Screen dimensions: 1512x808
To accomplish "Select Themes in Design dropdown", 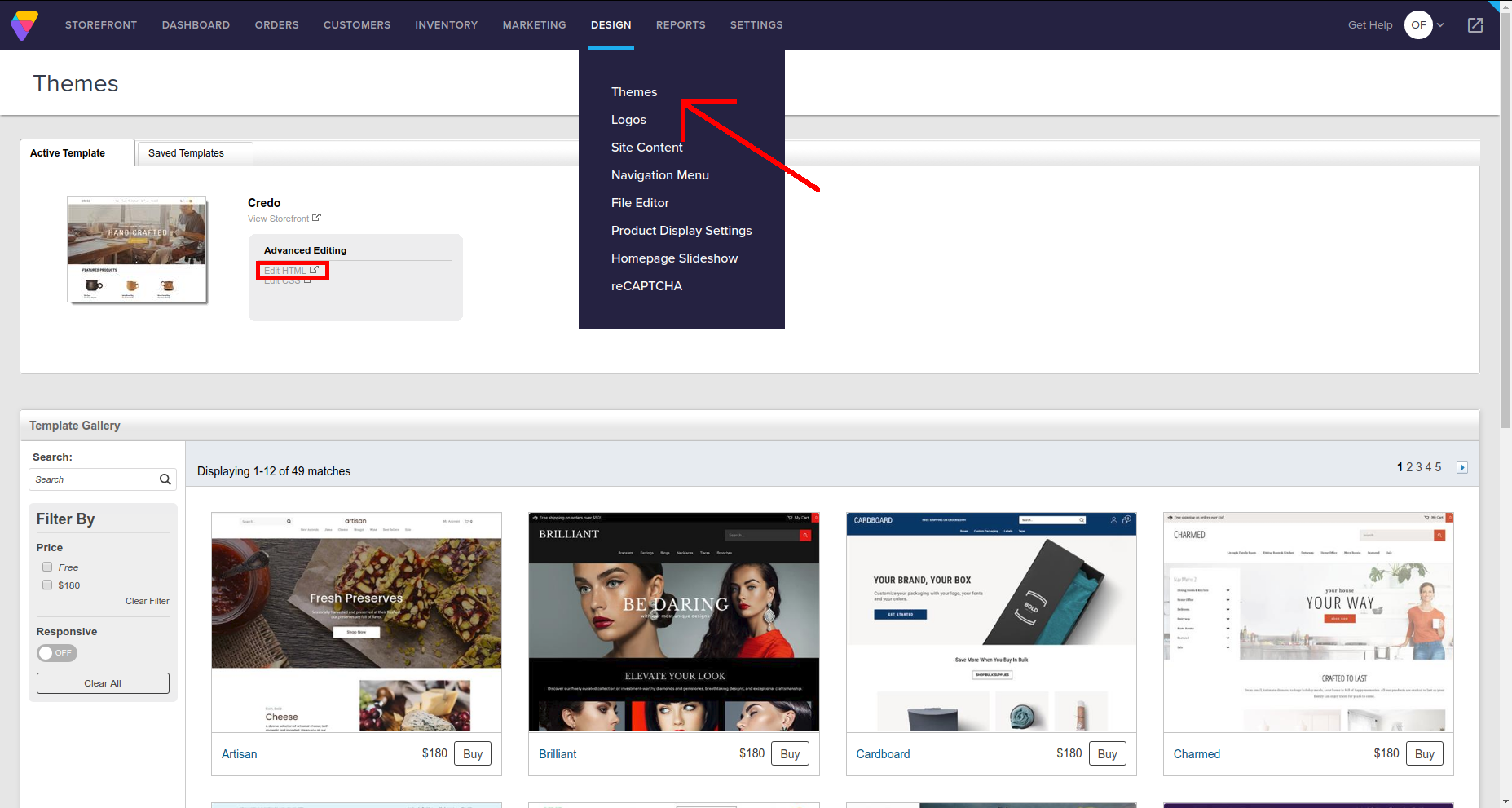I will pyautogui.click(x=634, y=92).
